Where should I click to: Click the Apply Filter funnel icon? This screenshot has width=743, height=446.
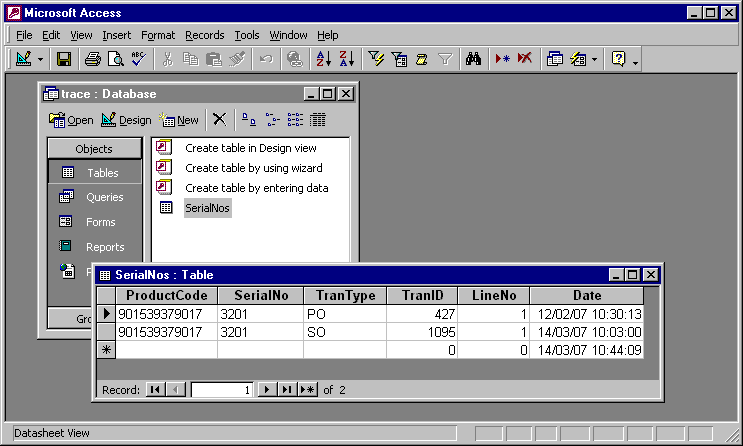pyautogui.click(x=445, y=59)
